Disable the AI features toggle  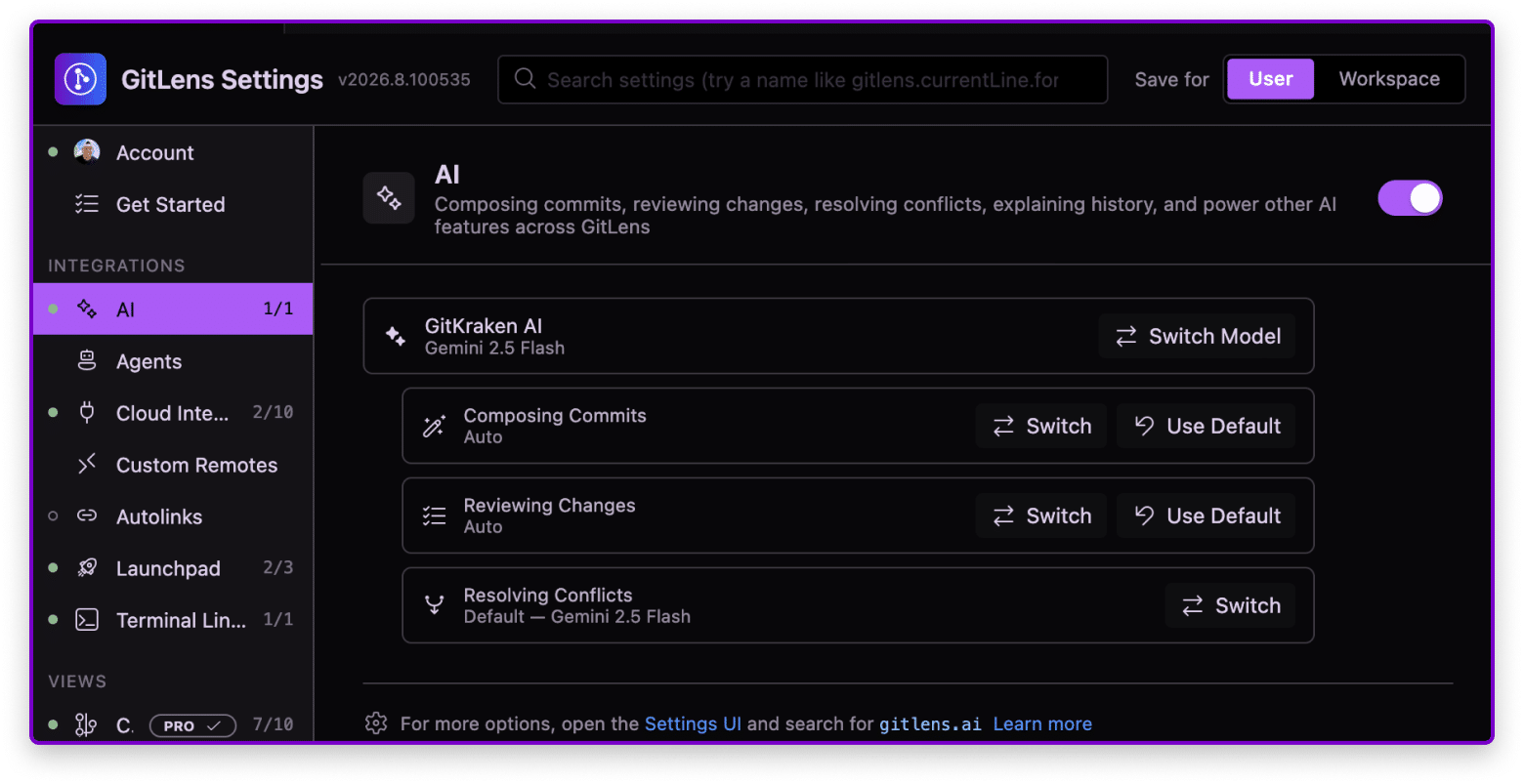coord(1410,198)
